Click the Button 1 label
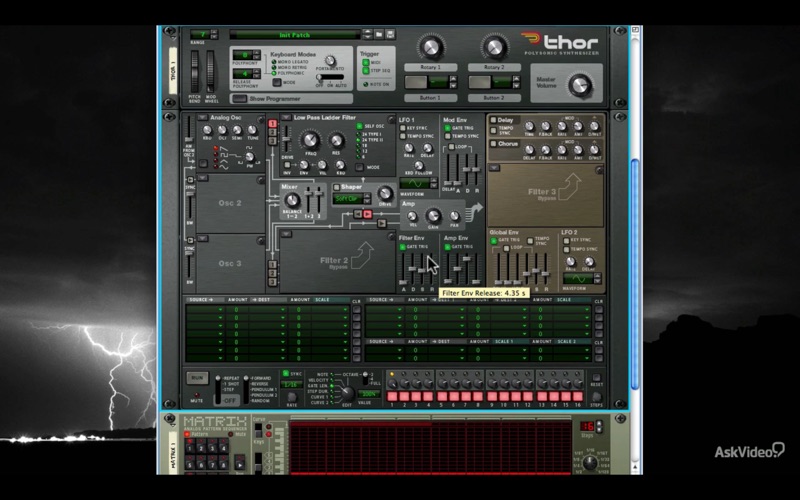800x500 pixels. pos(431,97)
